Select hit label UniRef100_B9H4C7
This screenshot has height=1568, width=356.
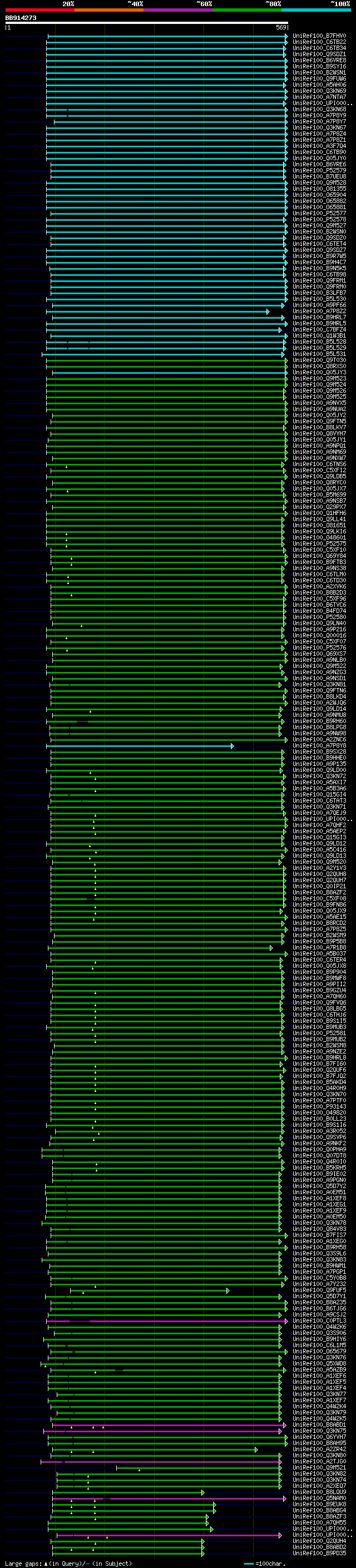319,263
